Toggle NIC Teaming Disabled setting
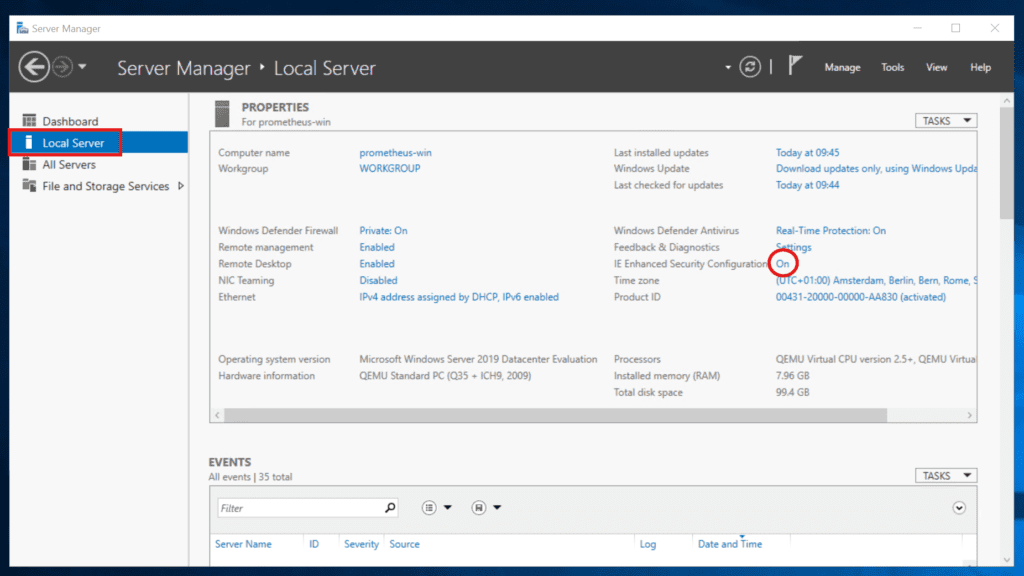 point(378,281)
